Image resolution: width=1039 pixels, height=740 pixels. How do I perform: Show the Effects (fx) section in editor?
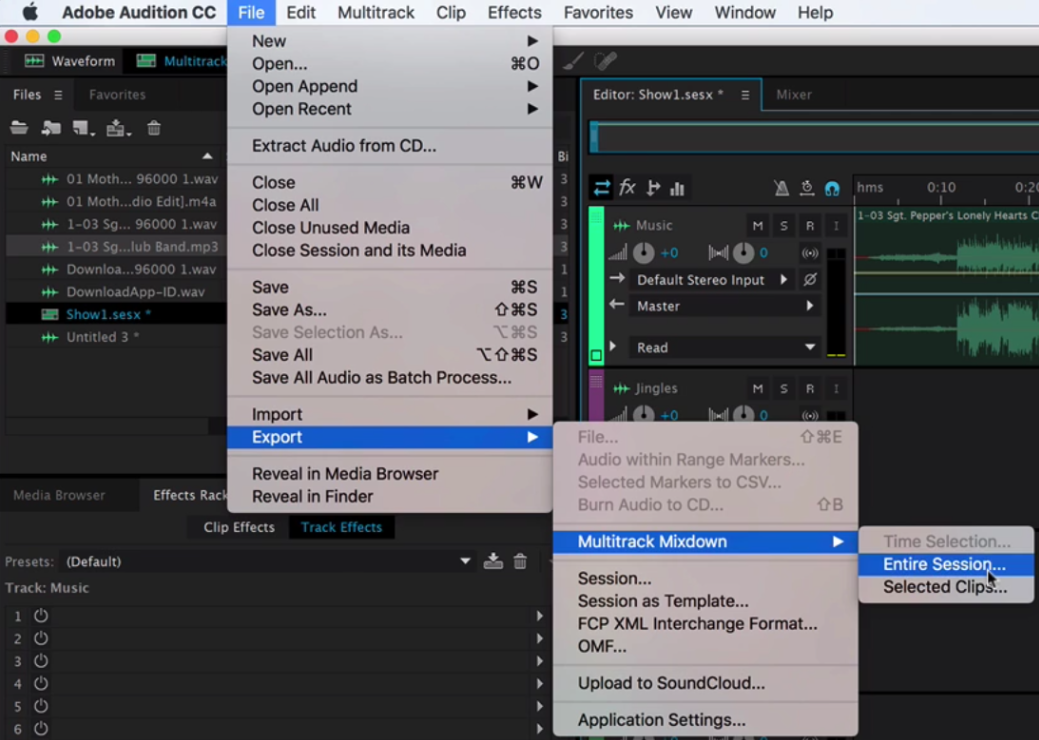coord(627,188)
